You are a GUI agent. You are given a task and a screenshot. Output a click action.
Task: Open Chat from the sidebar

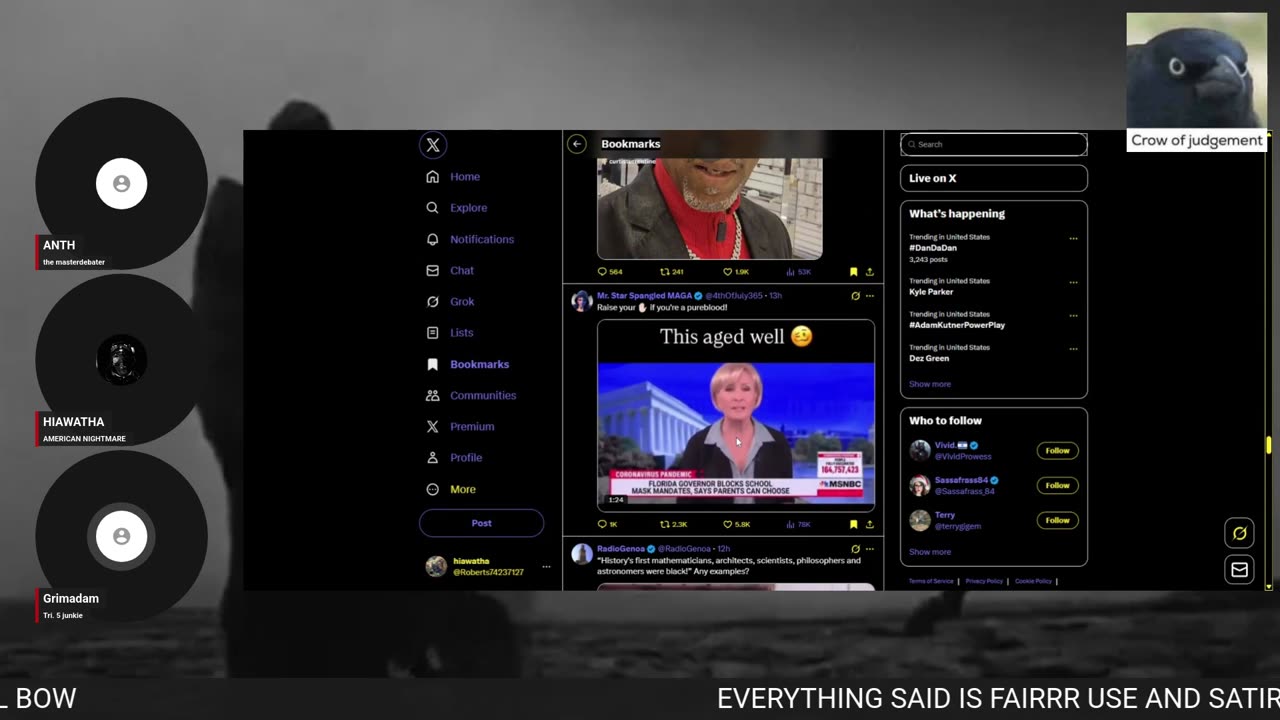click(x=450, y=270)
